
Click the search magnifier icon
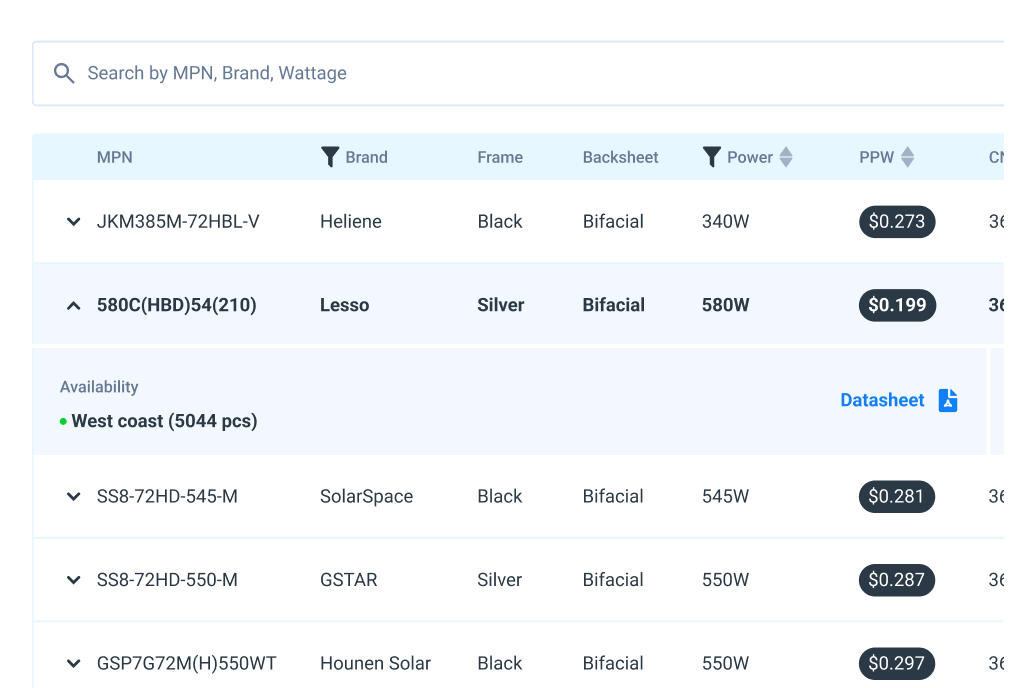pos(64,73)
